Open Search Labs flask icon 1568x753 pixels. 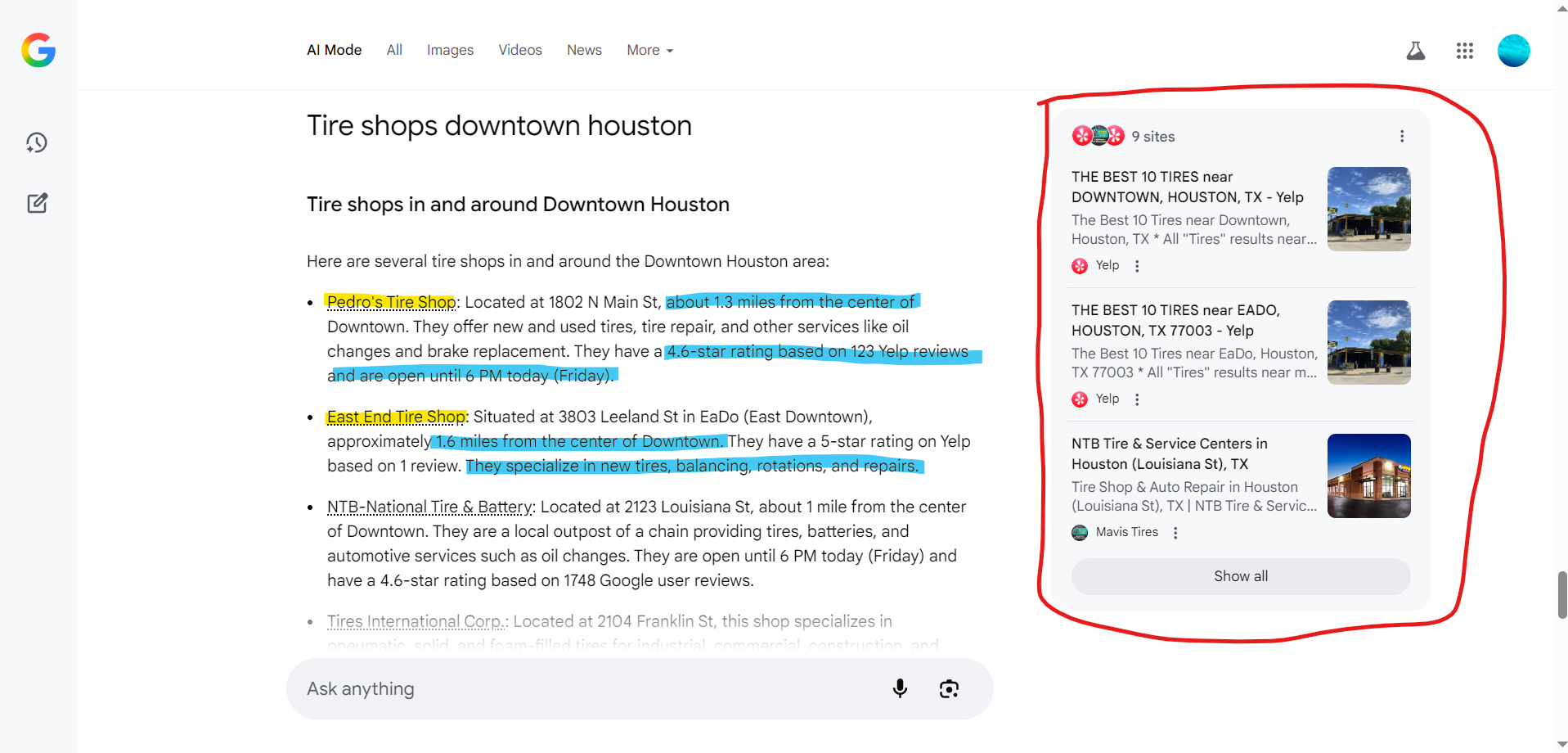click(1416, 51)
